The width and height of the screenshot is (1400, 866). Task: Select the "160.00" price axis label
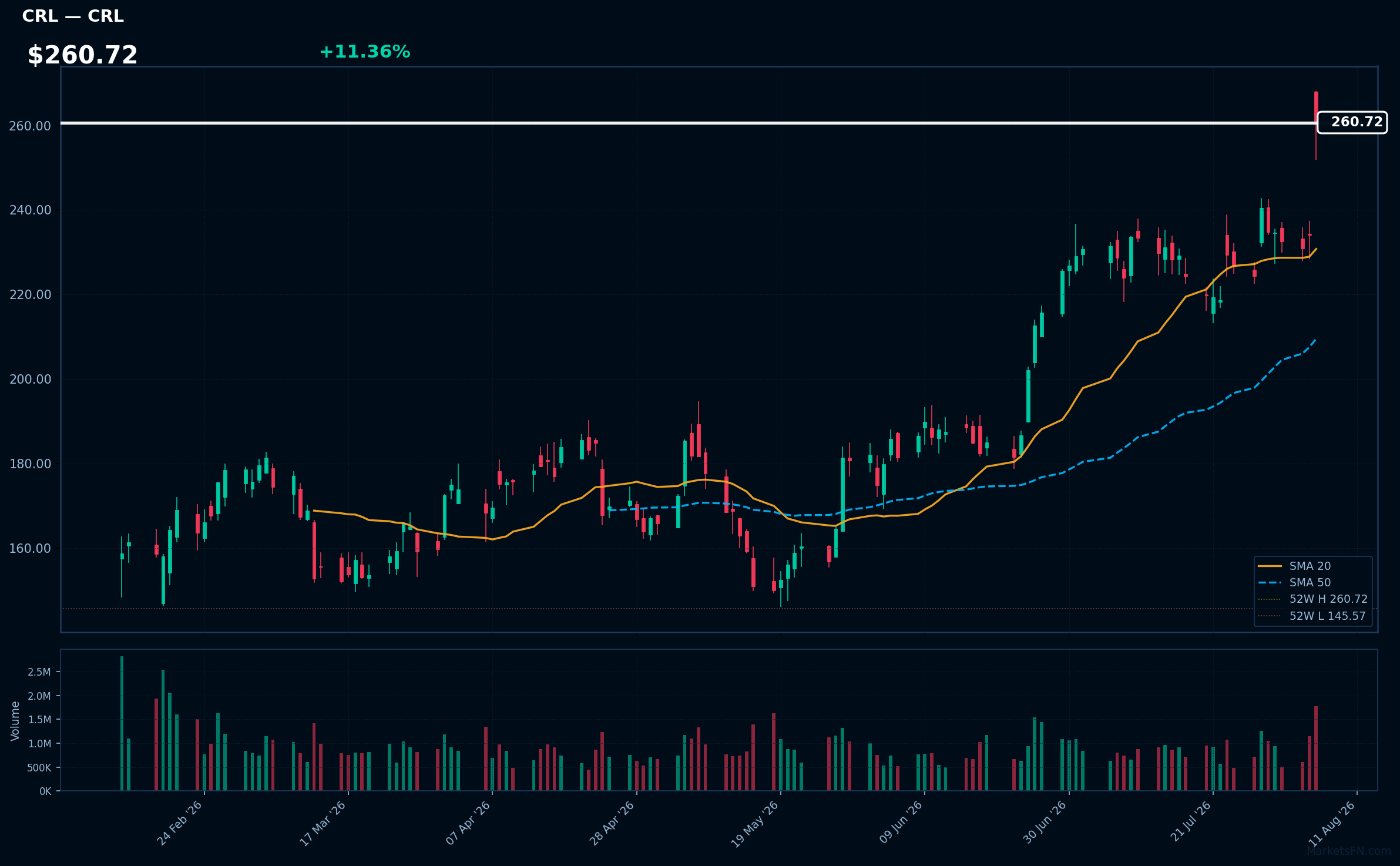[31, 549]
